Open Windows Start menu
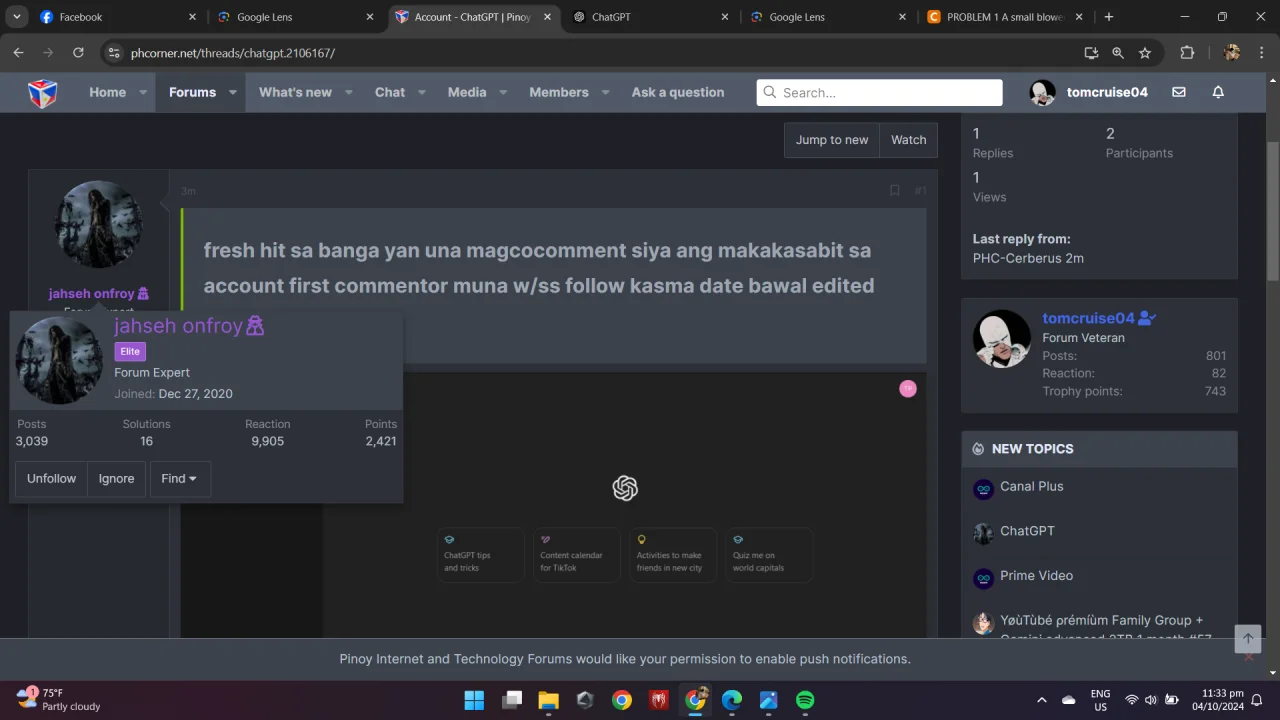 point(474,700)
